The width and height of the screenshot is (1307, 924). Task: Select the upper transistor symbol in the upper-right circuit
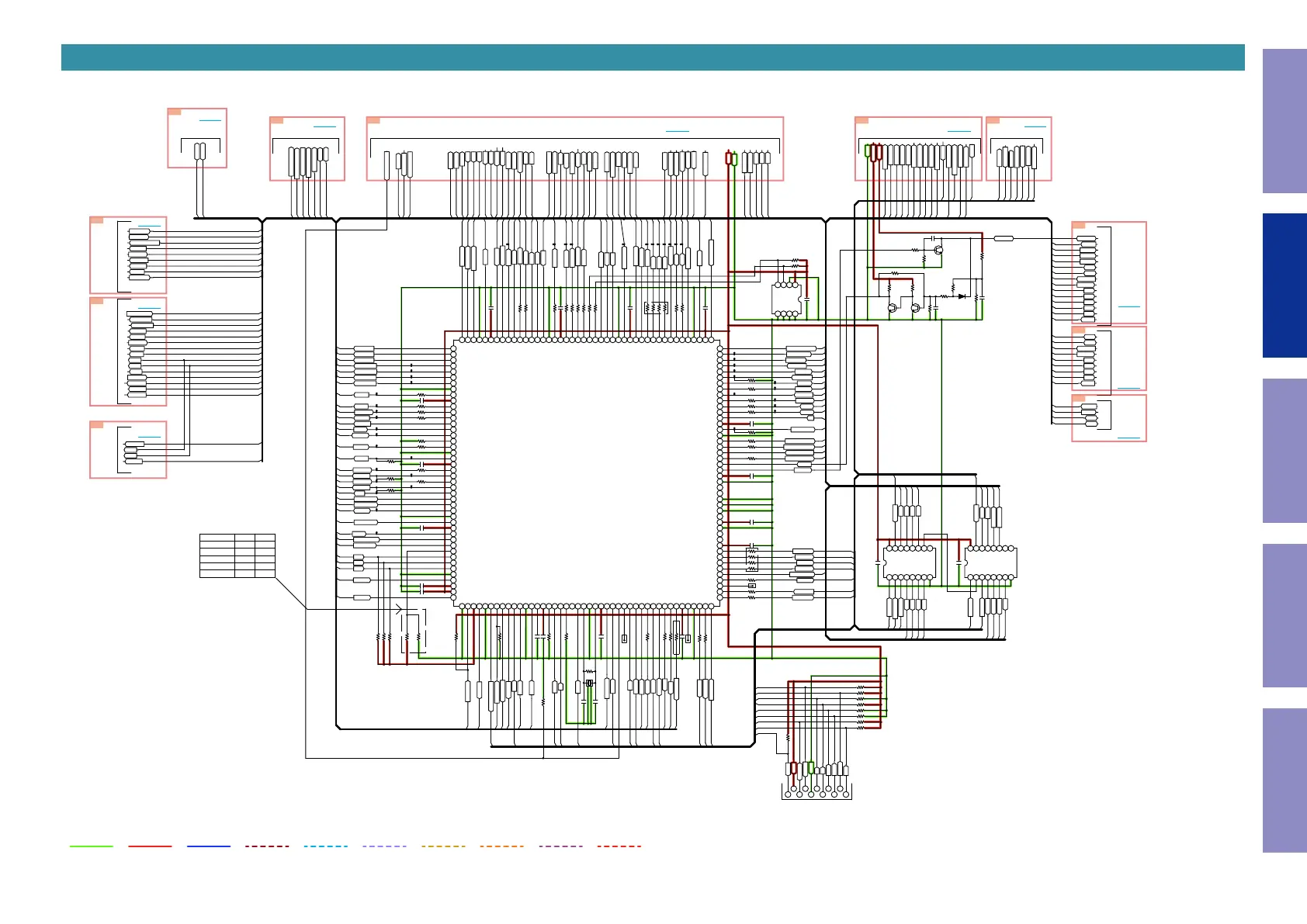938,251
